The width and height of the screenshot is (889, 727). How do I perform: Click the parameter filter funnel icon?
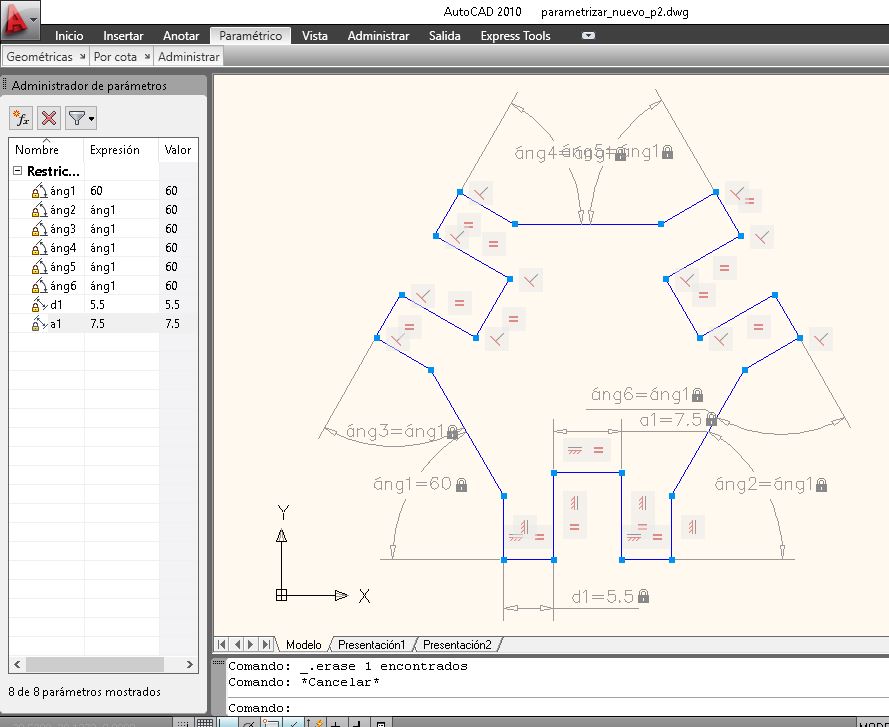coord(77,119)
